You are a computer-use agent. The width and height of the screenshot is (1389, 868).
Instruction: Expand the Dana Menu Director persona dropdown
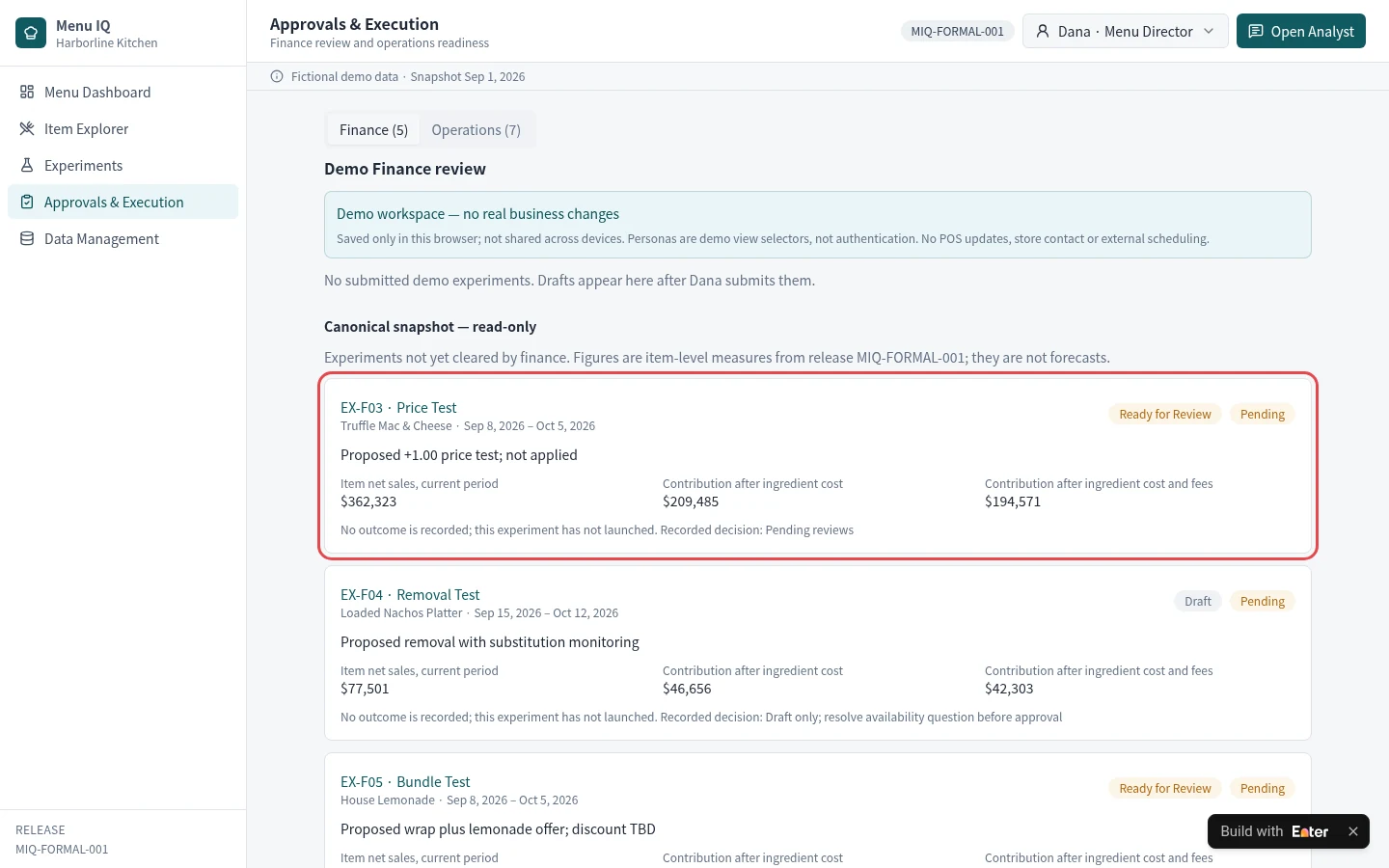click(1125, 32)
